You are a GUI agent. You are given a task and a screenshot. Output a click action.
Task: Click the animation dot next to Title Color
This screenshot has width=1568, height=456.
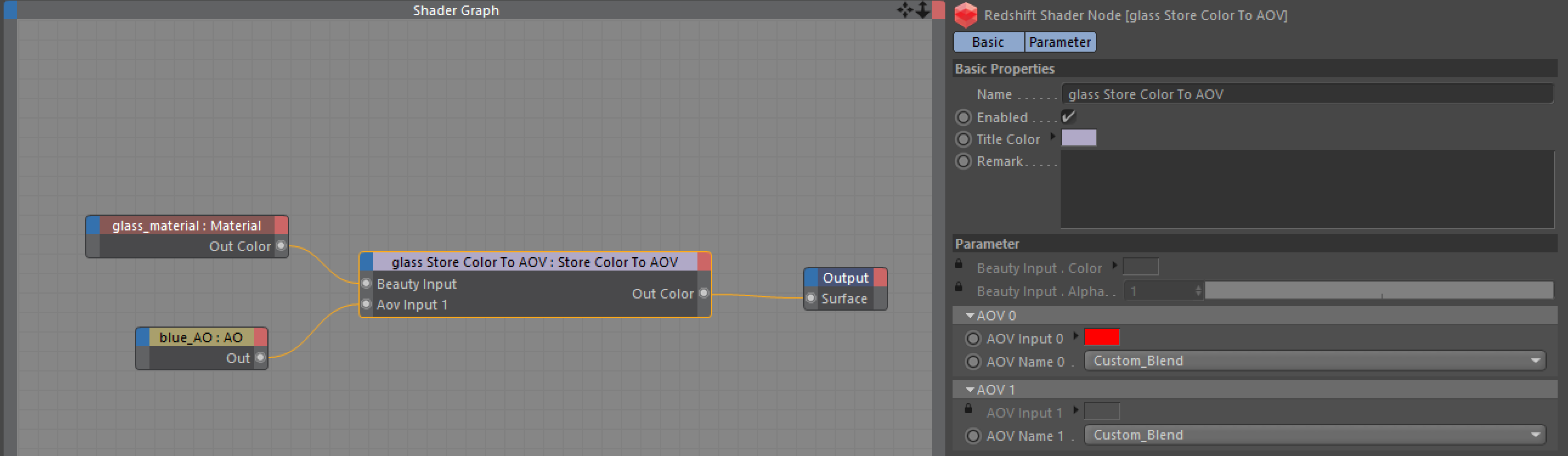[x=963, y=139]
